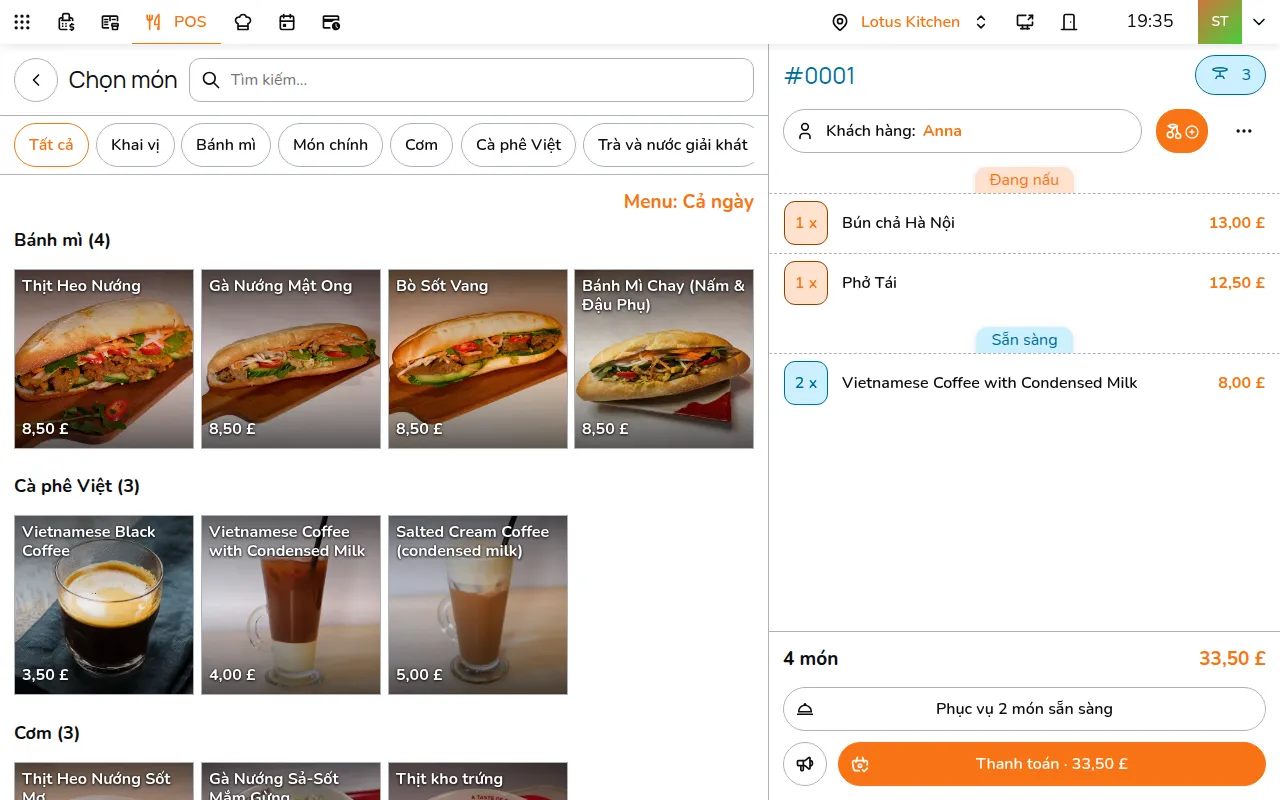
Task: Open the three-dot more options menu
Action: (1244, 131)
